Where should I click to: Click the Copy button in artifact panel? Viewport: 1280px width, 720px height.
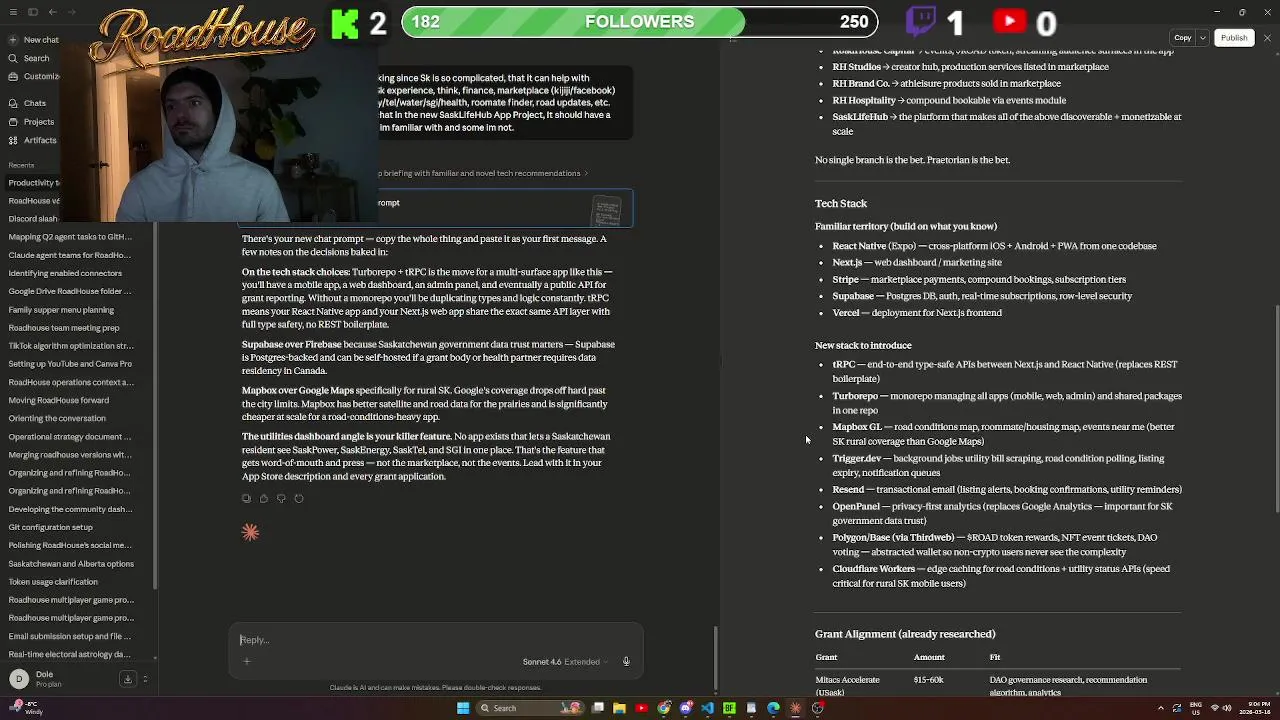point(1183,38)
